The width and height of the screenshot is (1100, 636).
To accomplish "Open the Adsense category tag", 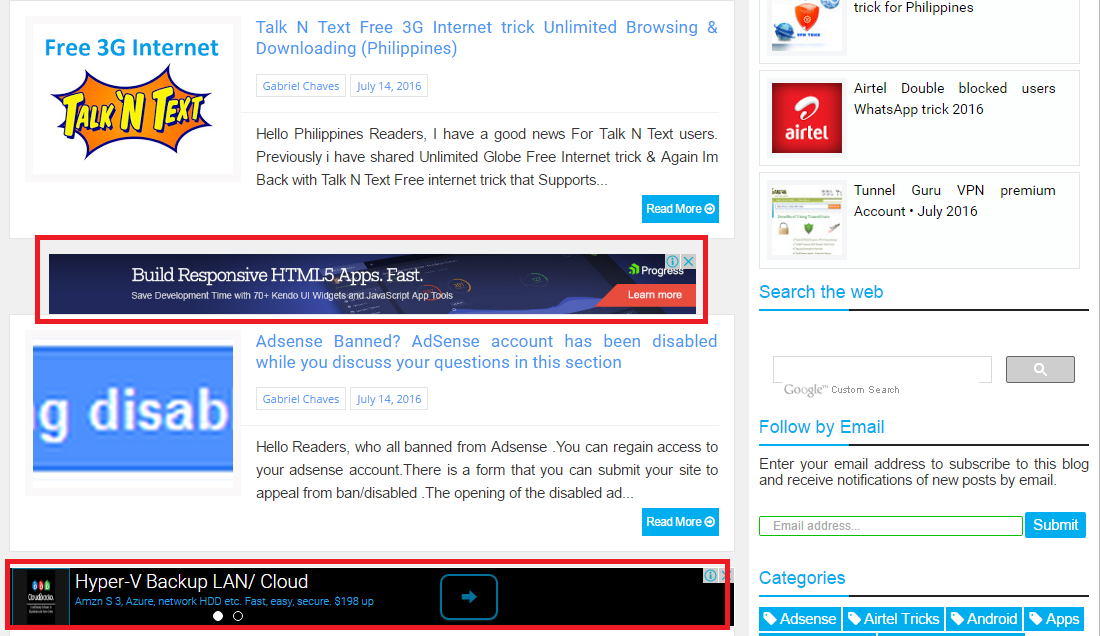I will [x=800, y=619].
